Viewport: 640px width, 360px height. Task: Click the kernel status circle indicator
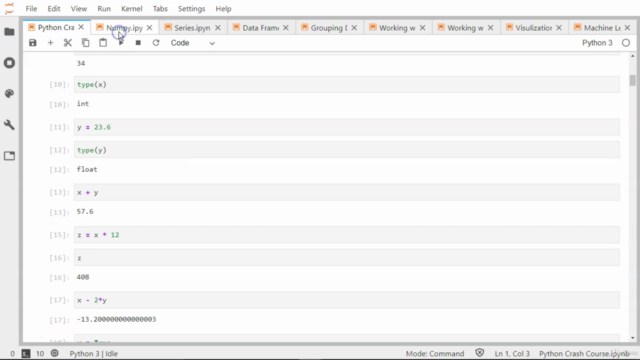(626, 43)
